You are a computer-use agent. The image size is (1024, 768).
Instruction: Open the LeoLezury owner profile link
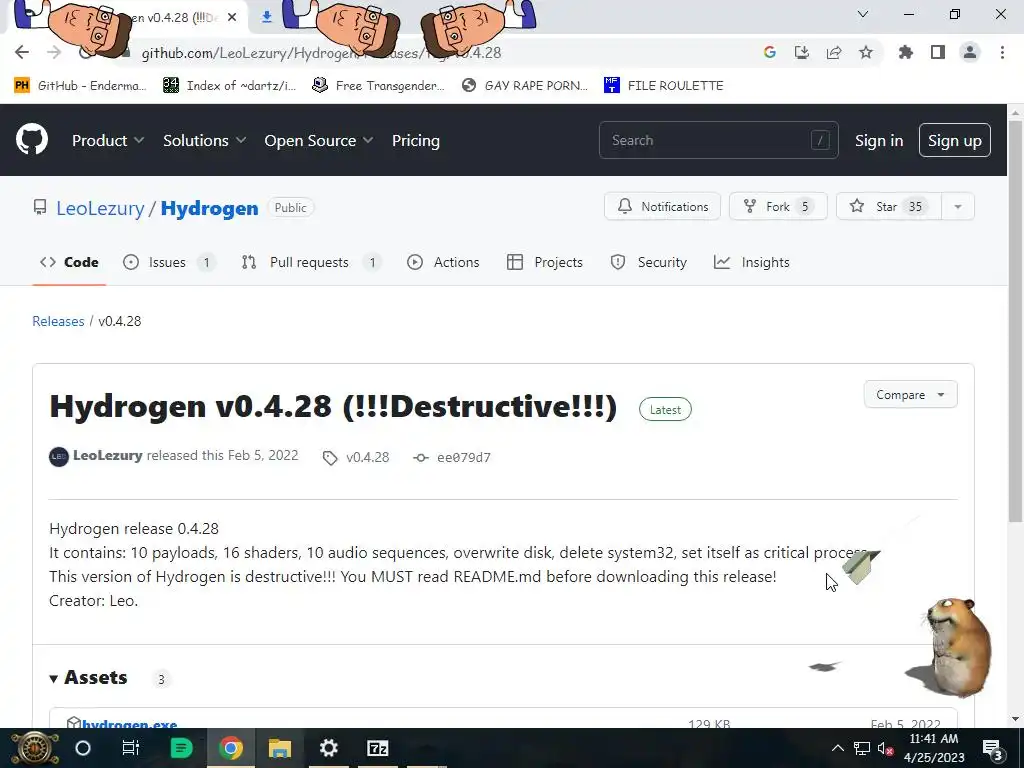(x=100, y=208)
